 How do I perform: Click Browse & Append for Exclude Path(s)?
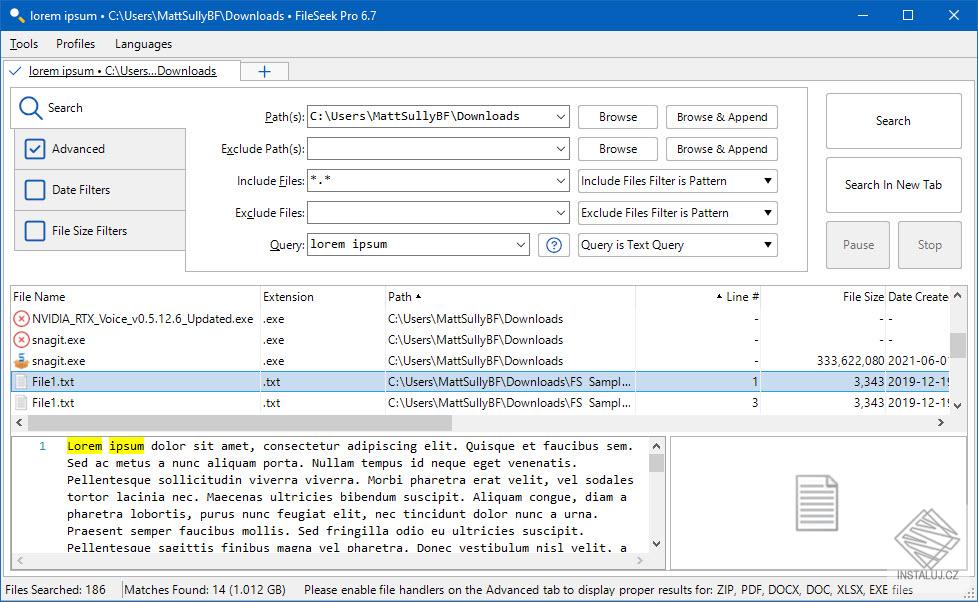click(722, 149)
